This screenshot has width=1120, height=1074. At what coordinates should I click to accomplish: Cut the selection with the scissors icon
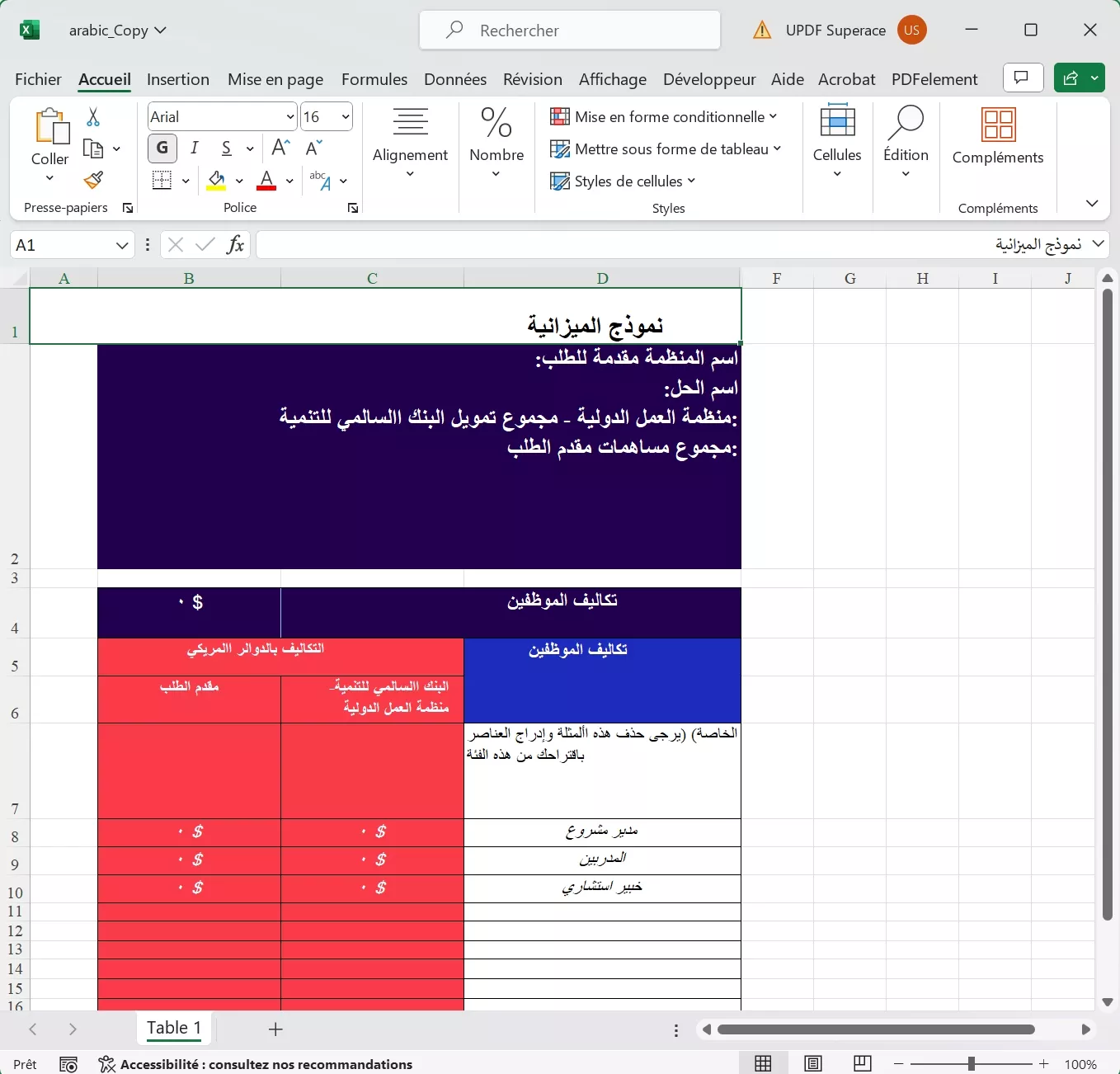coord(93,115)
